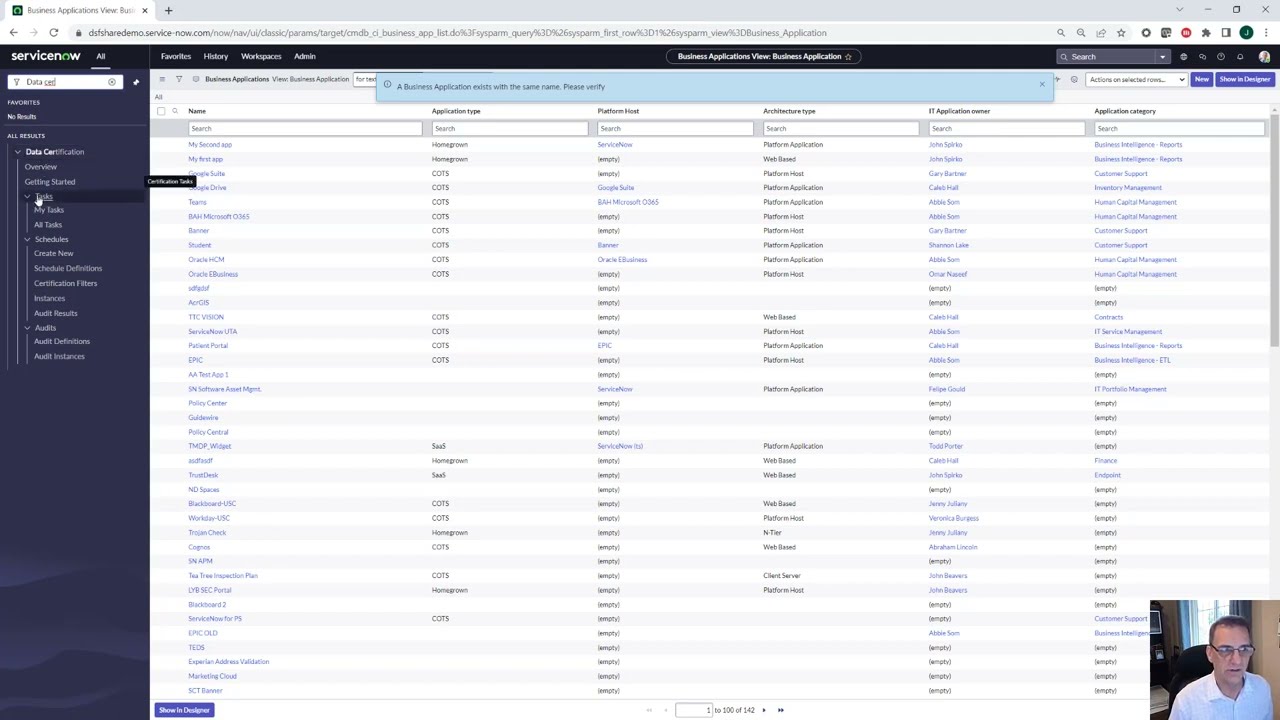Open the Tea Tree Inspection Plan record
The image size is (1280, 720).
(x=223, y=576)
